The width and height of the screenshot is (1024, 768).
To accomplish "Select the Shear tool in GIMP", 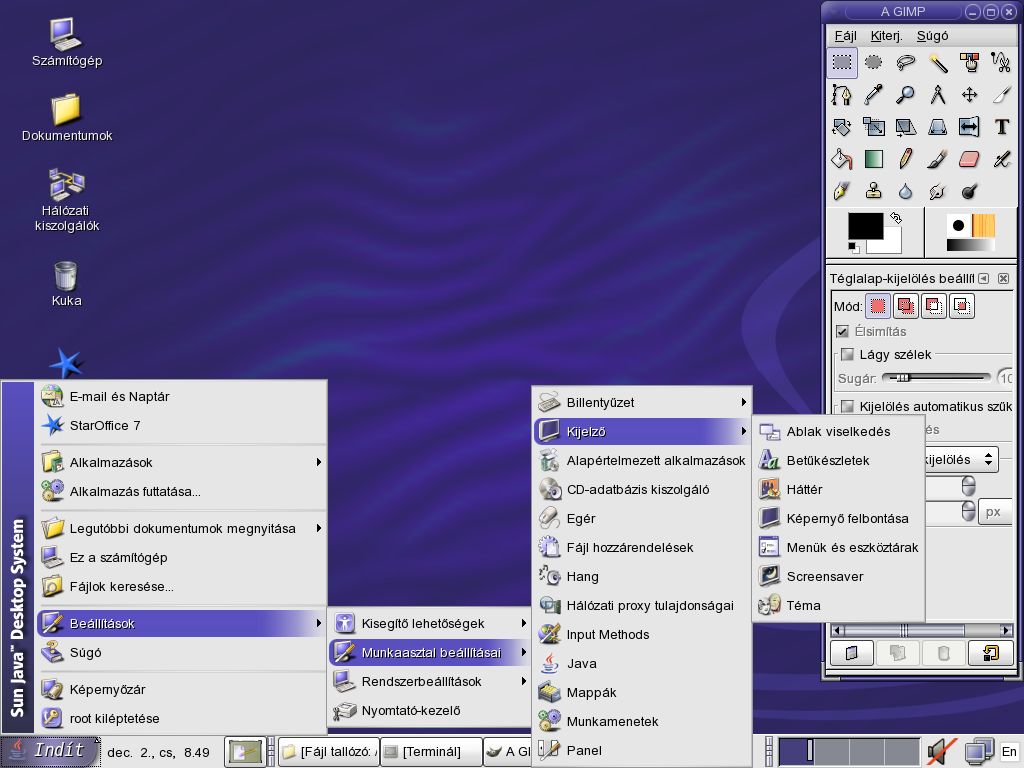I will point(905,127).
